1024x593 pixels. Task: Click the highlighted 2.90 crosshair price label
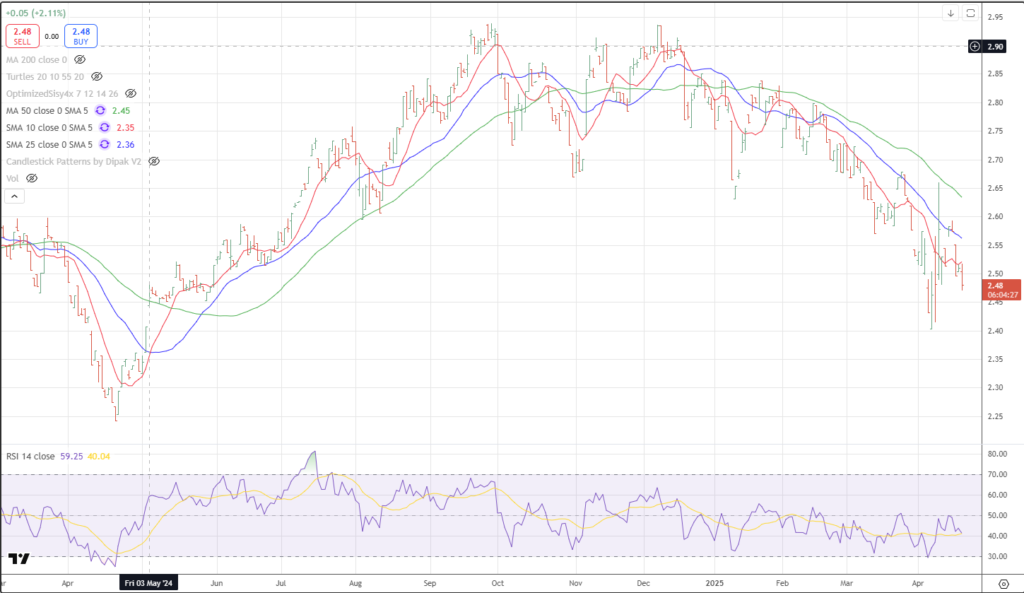tap(995, 46)
